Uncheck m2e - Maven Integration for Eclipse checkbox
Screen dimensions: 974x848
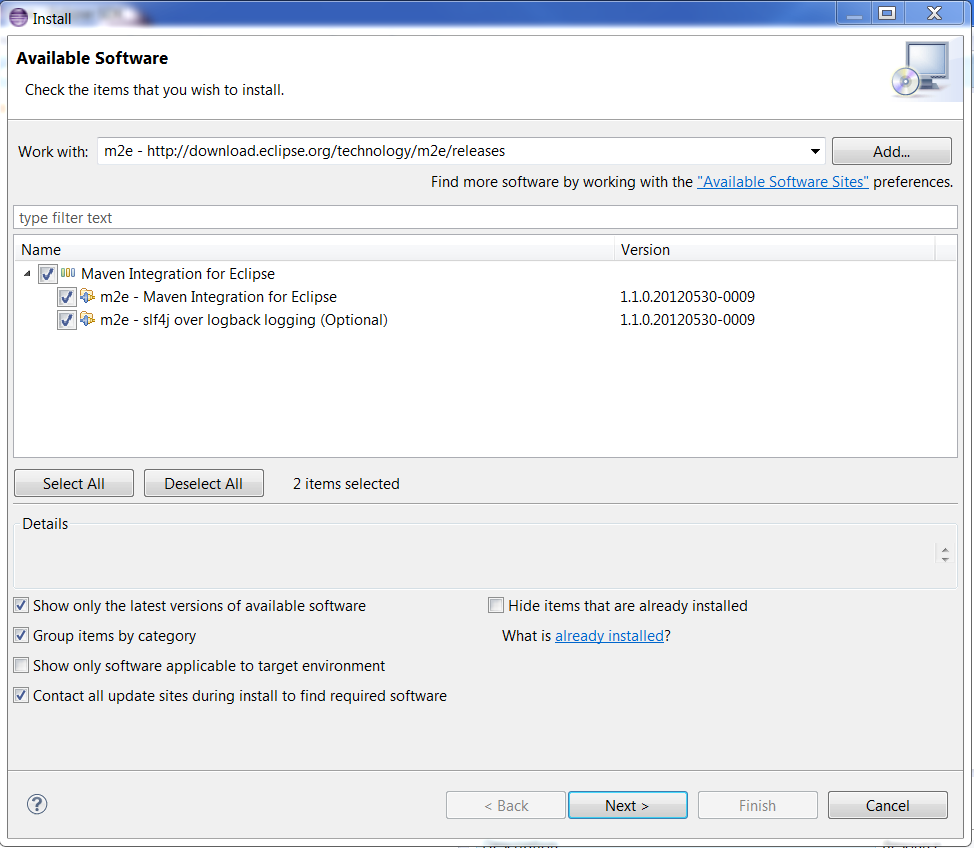(x=66, y=297)
